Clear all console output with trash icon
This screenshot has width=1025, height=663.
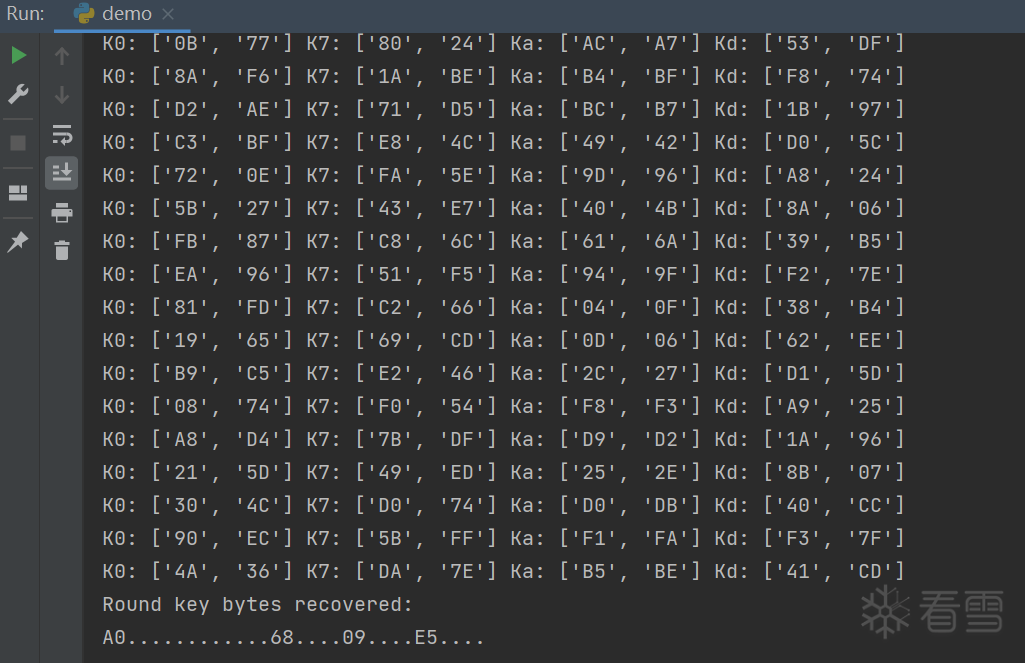point(62,250)
